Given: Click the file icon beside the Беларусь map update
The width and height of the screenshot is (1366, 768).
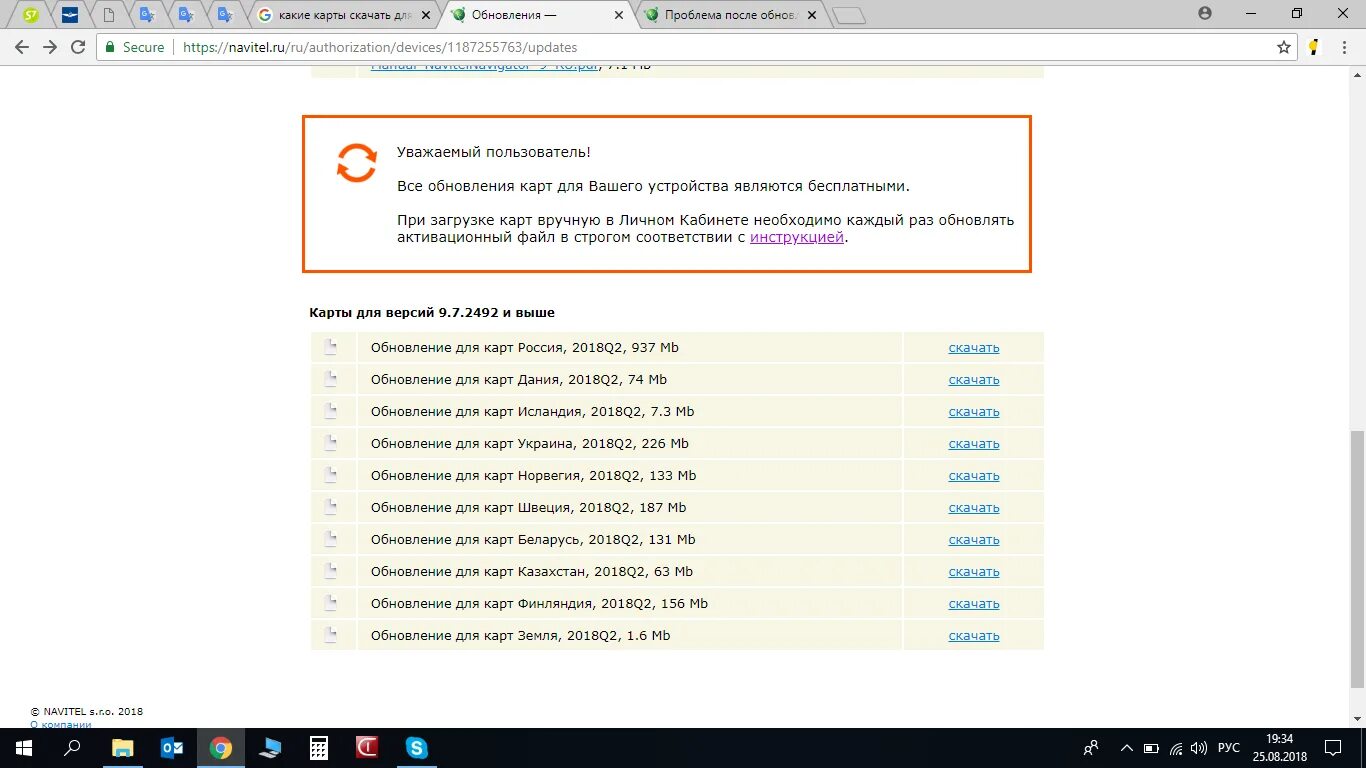Looking at the screenshot, I should pos(331,539).
